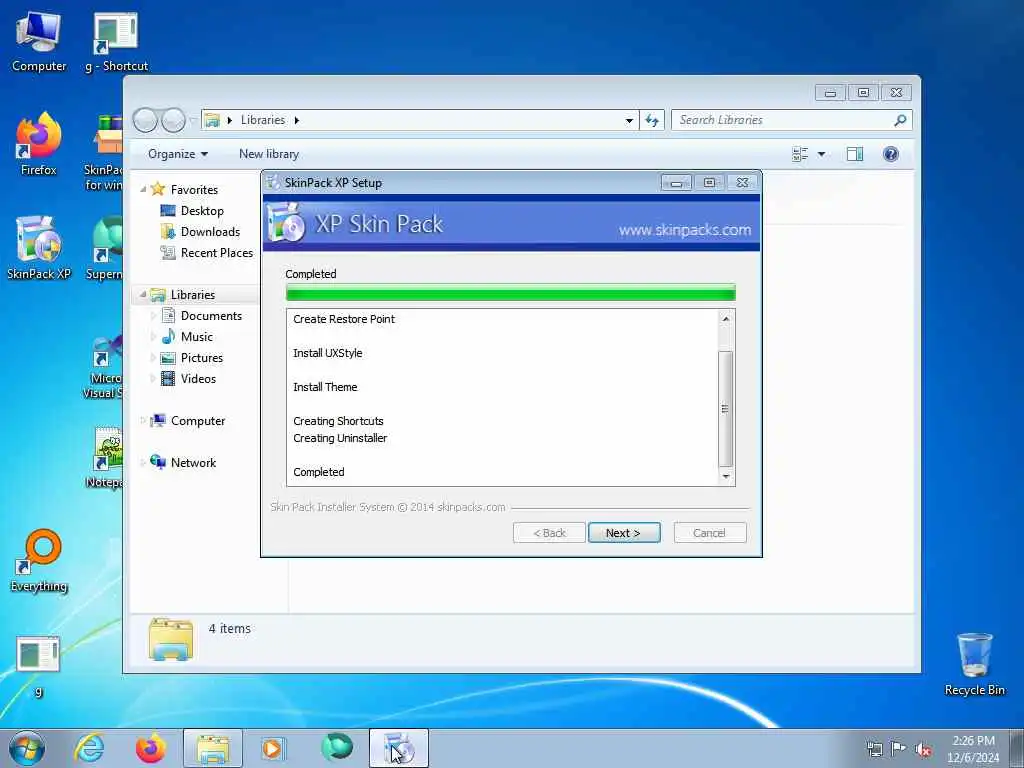This screenshot has height=768, width=1024.
Task: Launch Firefox from the taskbar
Action: [x=150, y=748]
